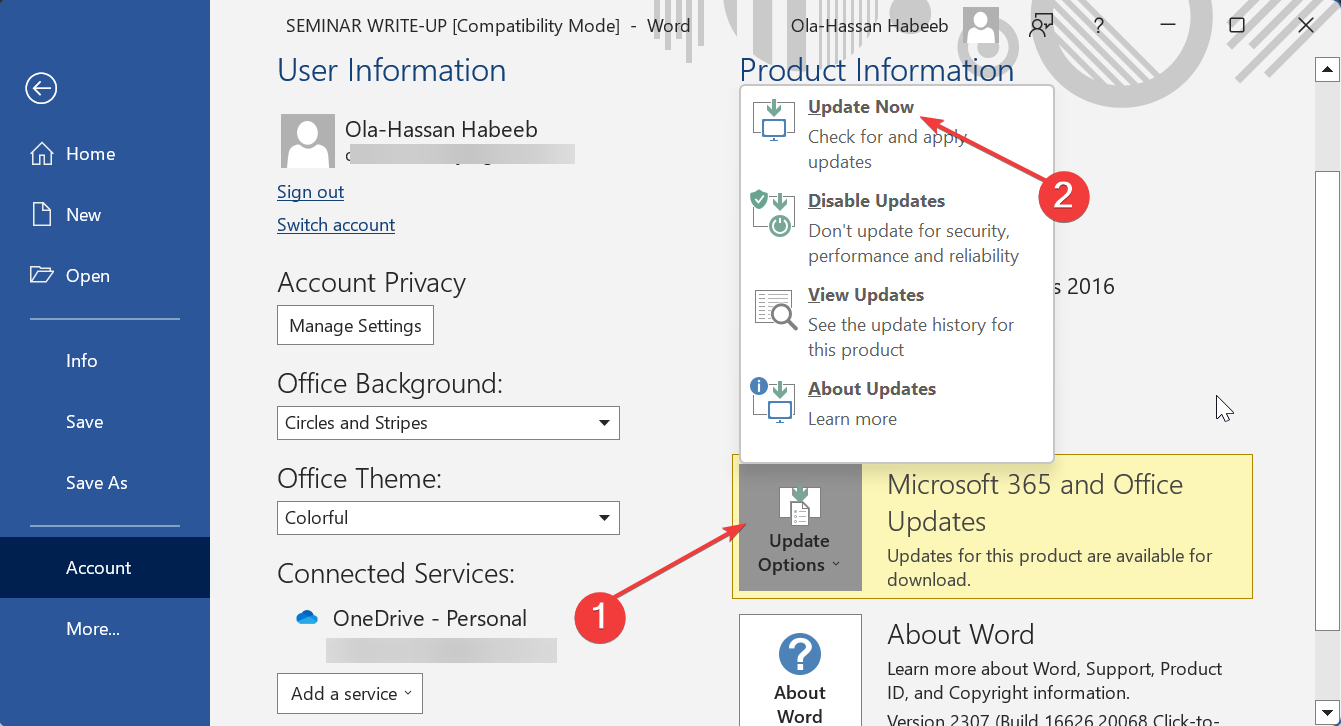Click the Update Now icon
The width and height of the screenshot is (1341, 726).
[772, 119]
